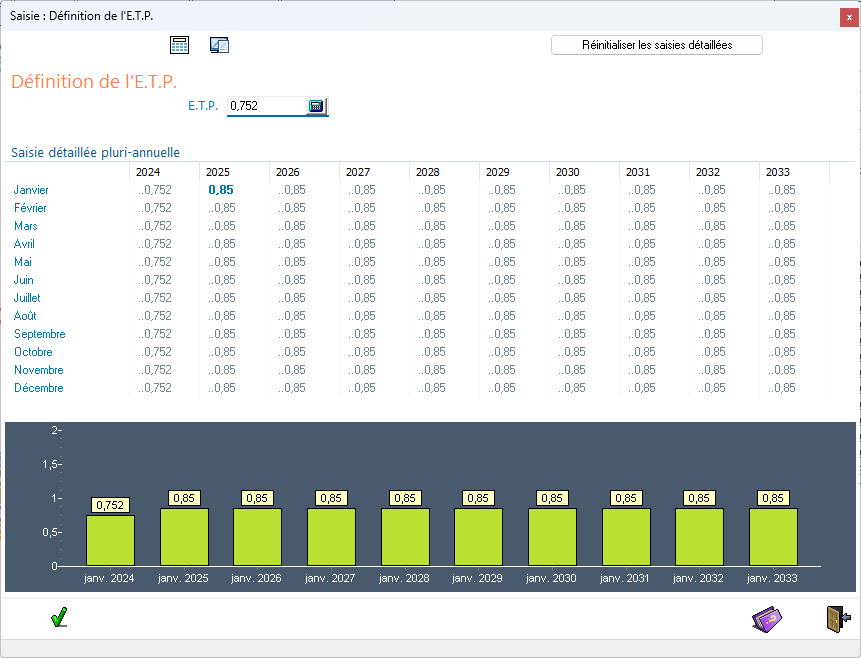Click the janv. 2026 axis label
This screenshot has width=861, height=658.
[256, 578]
